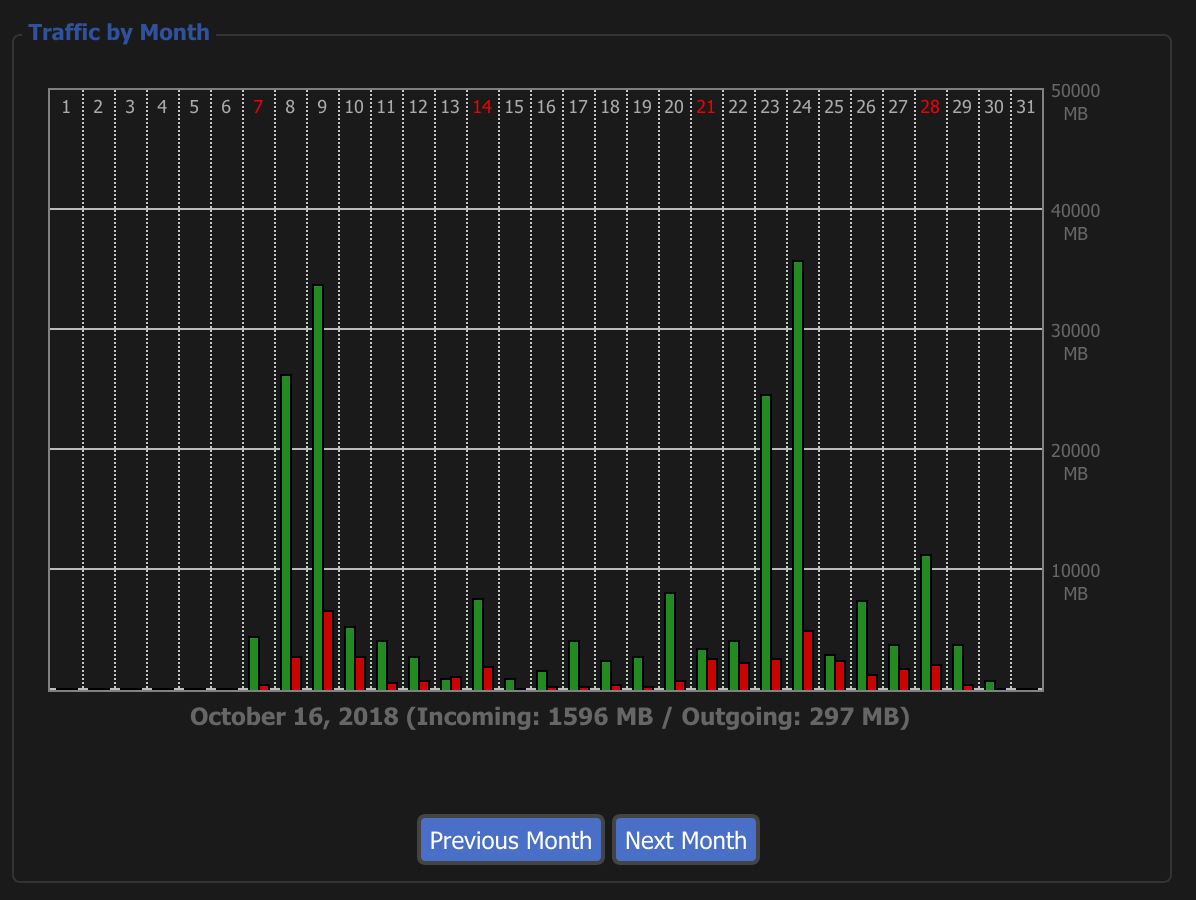Click the red outgoing bar for day 24
Image resolution: width=1196 pixels, height=900 pixels.
click(808, 660)
